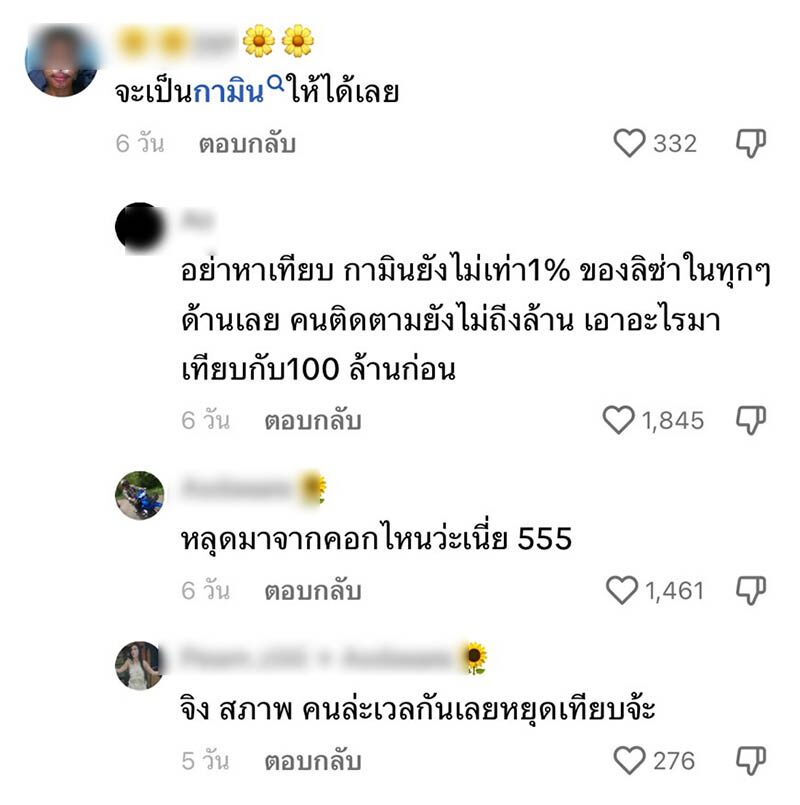Open the top commenter's profile picture
Image resolution: width=800 pixels, height=805 pixels.
tap(62, 60)
